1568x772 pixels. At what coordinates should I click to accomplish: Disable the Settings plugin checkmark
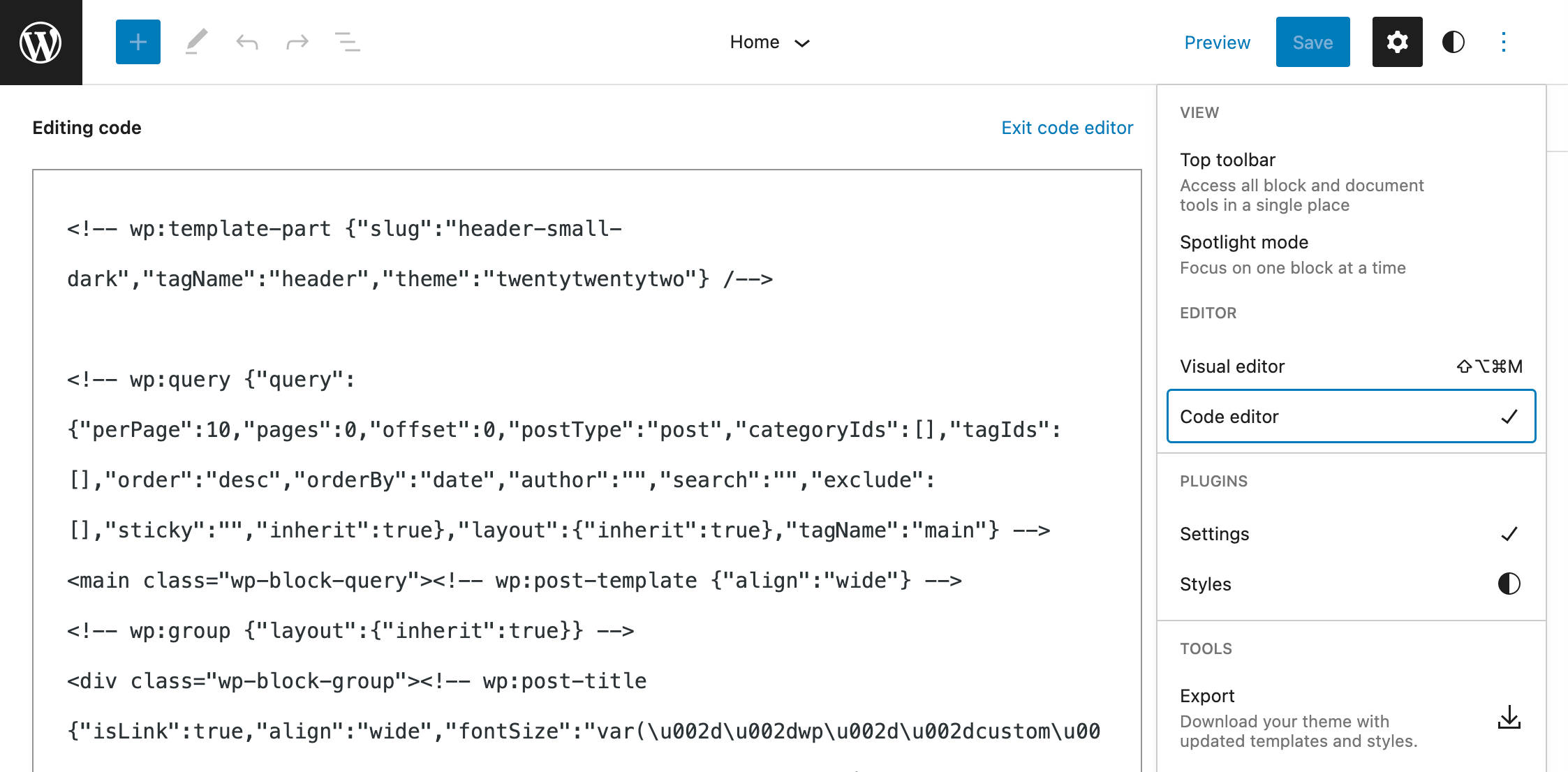click(1509, 533)
